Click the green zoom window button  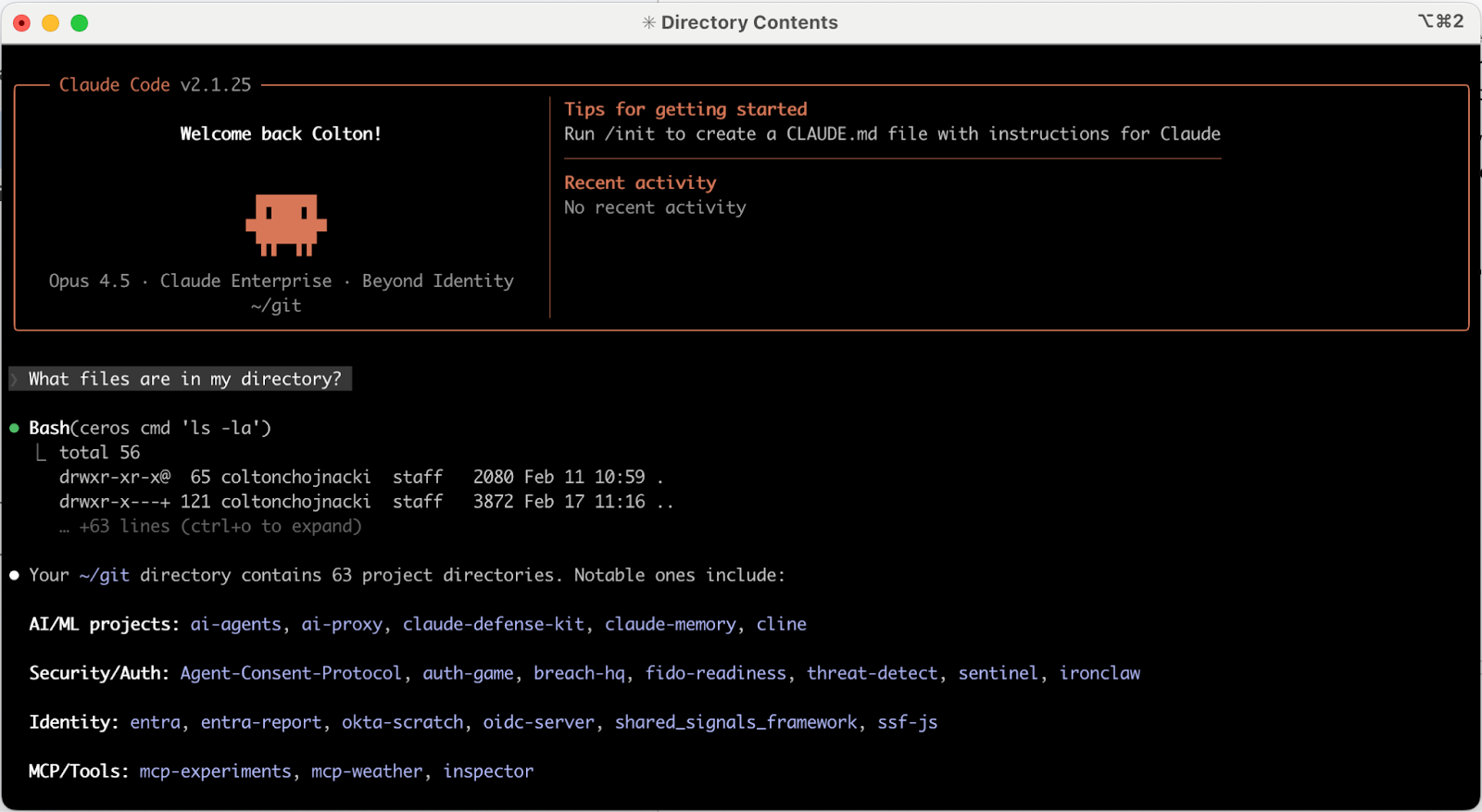[x=80, y=22]
